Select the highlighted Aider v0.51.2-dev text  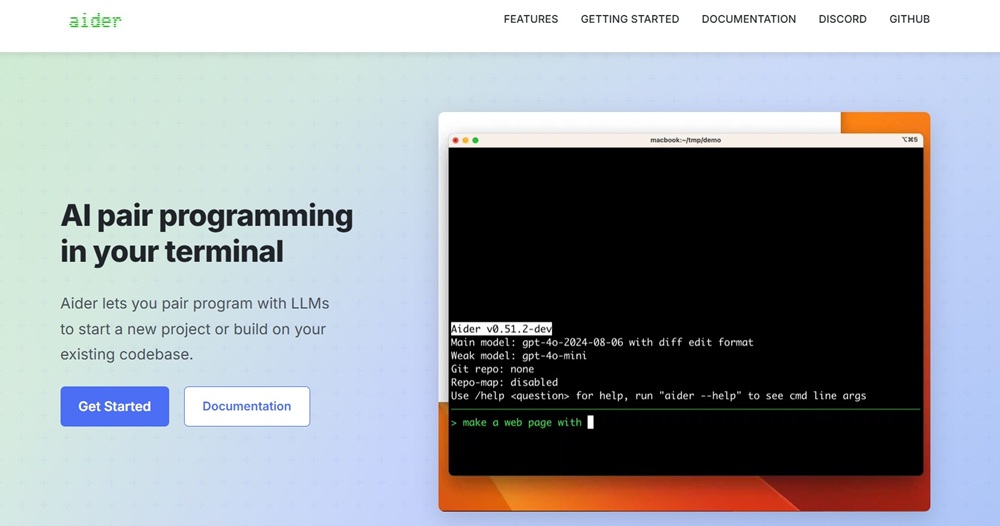[x=501, y=329]
